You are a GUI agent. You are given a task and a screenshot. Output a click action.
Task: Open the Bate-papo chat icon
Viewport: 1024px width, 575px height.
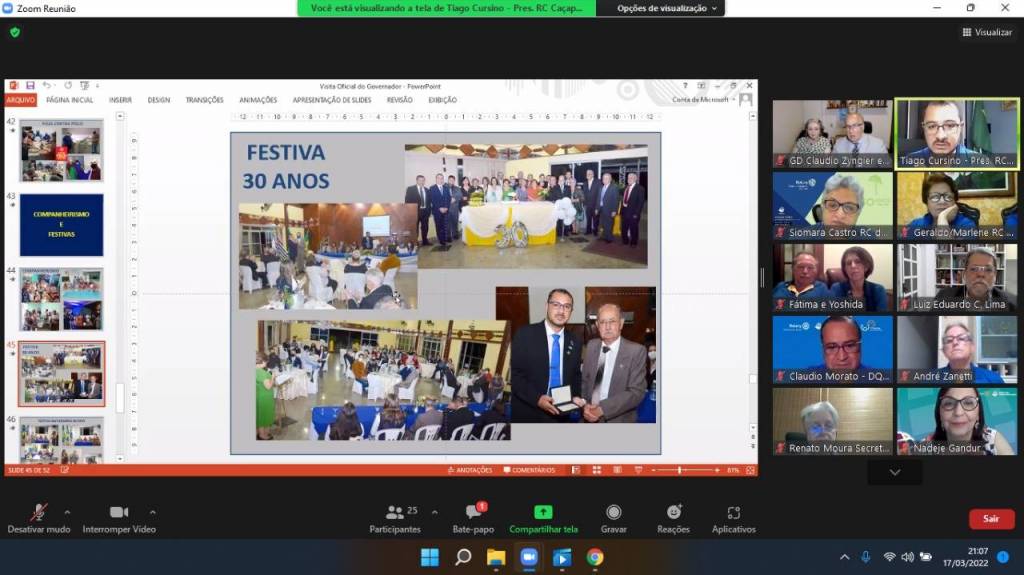(473, 512)
